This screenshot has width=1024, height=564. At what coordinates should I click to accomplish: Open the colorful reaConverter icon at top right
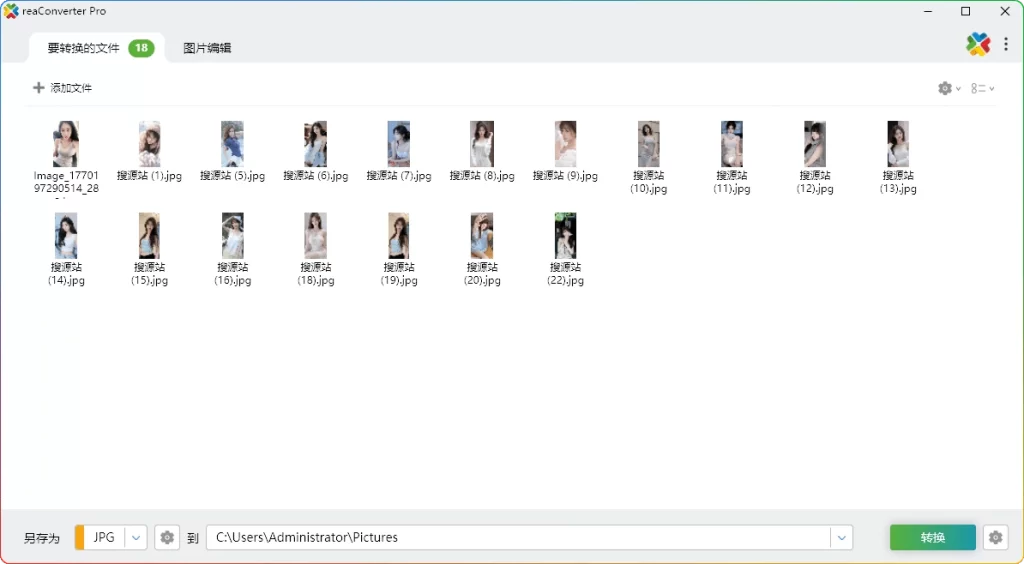click(x=978, y=44)
